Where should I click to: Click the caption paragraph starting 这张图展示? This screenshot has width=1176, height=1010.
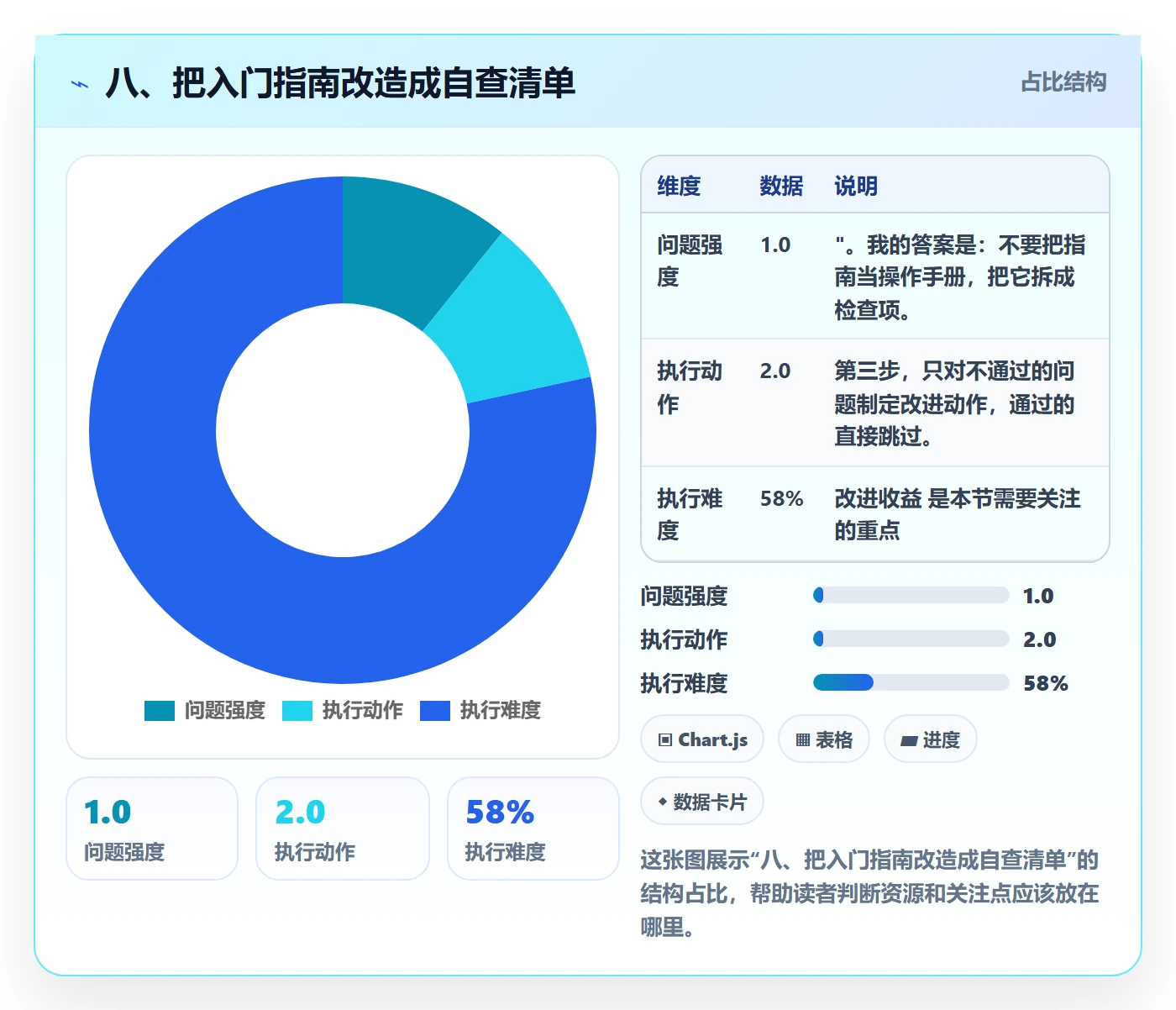click(869, 893)
